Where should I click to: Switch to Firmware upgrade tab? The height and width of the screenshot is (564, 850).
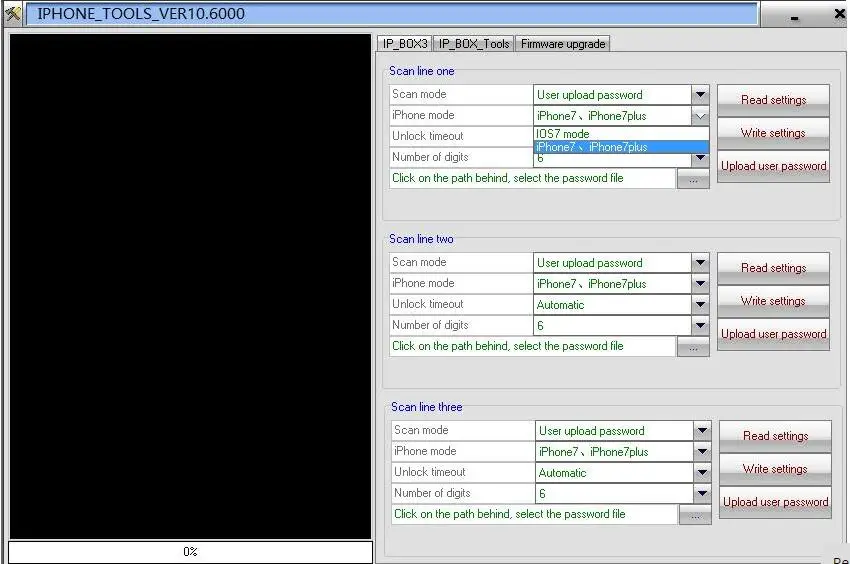(x=563, y=44)
